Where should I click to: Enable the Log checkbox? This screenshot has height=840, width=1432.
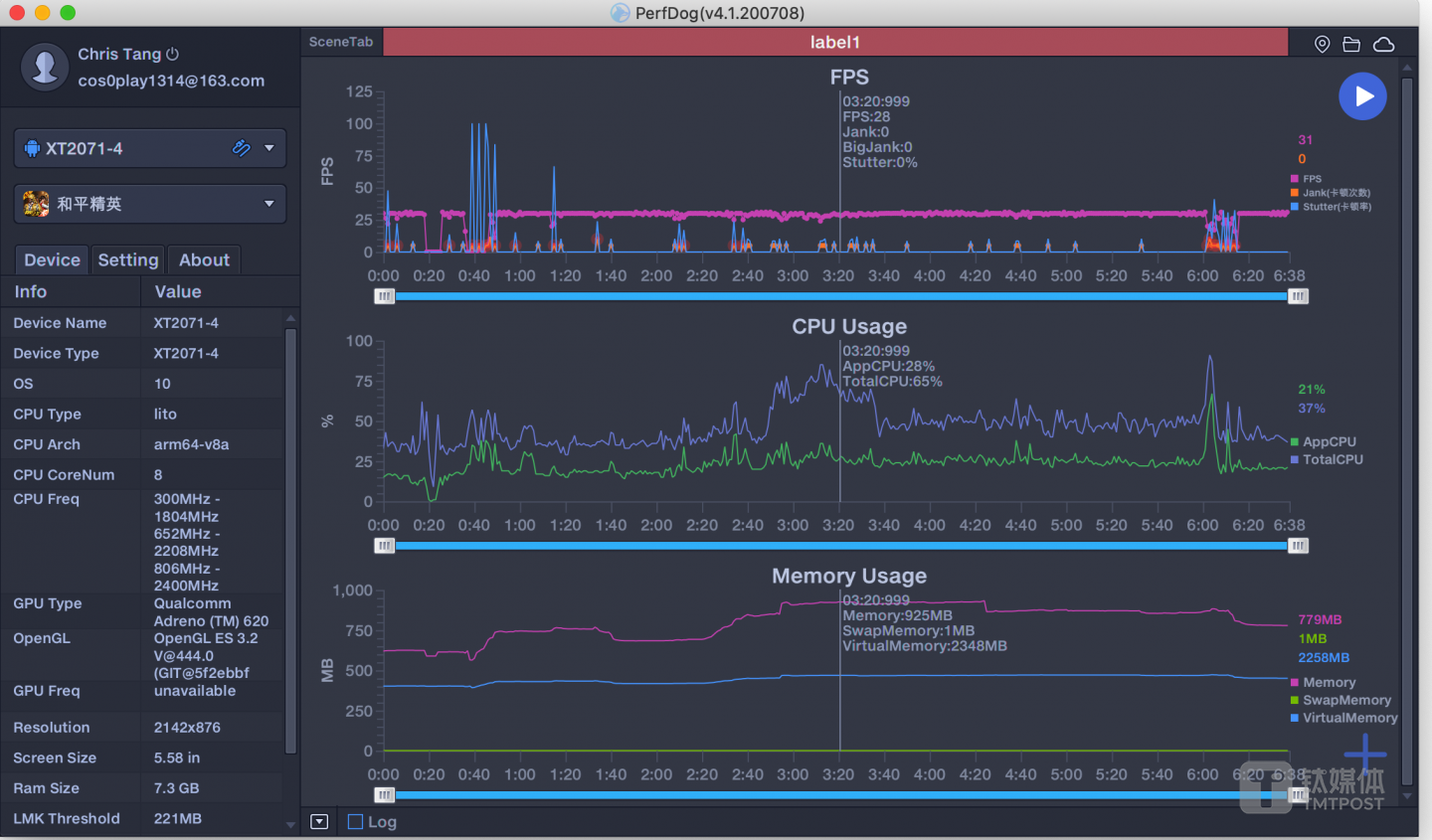(x=355, y=822)
